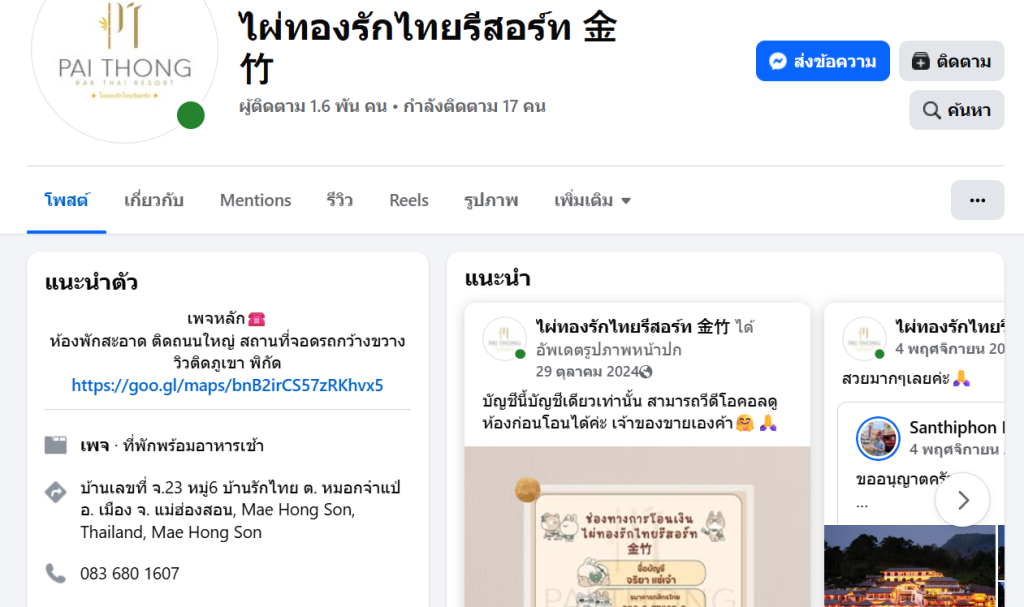Open the bank transfer channel post image
The image size is (1024, 607).
[637, 527]
